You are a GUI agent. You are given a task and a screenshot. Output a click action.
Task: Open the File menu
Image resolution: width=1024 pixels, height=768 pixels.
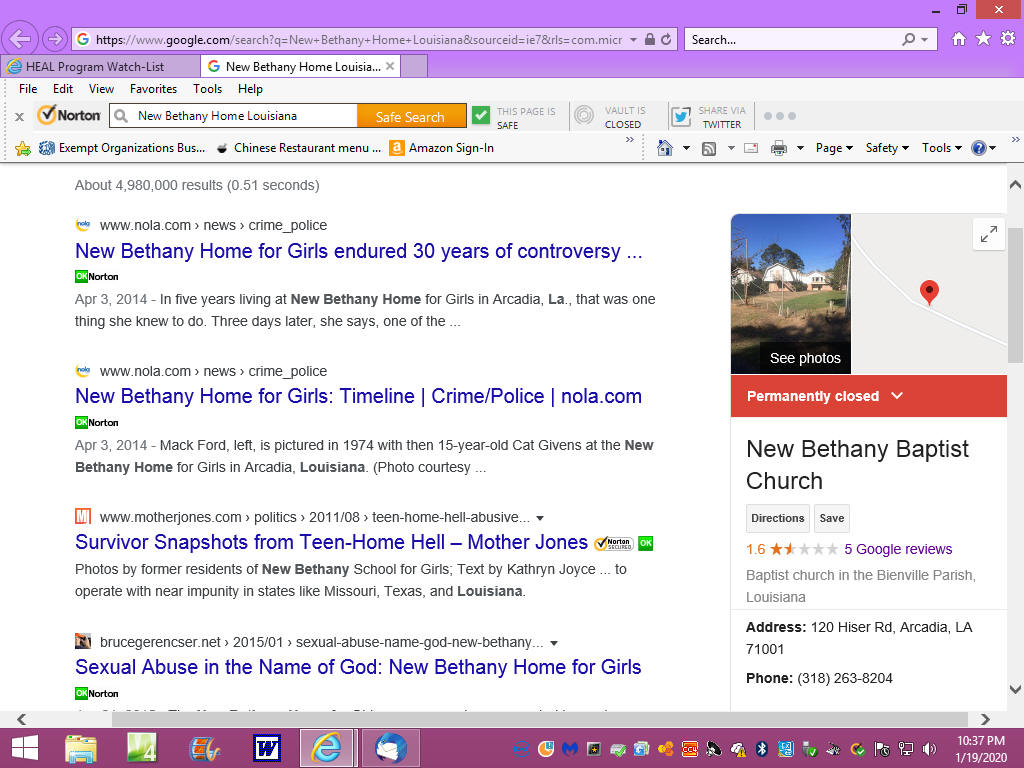[x=28, y=89]
